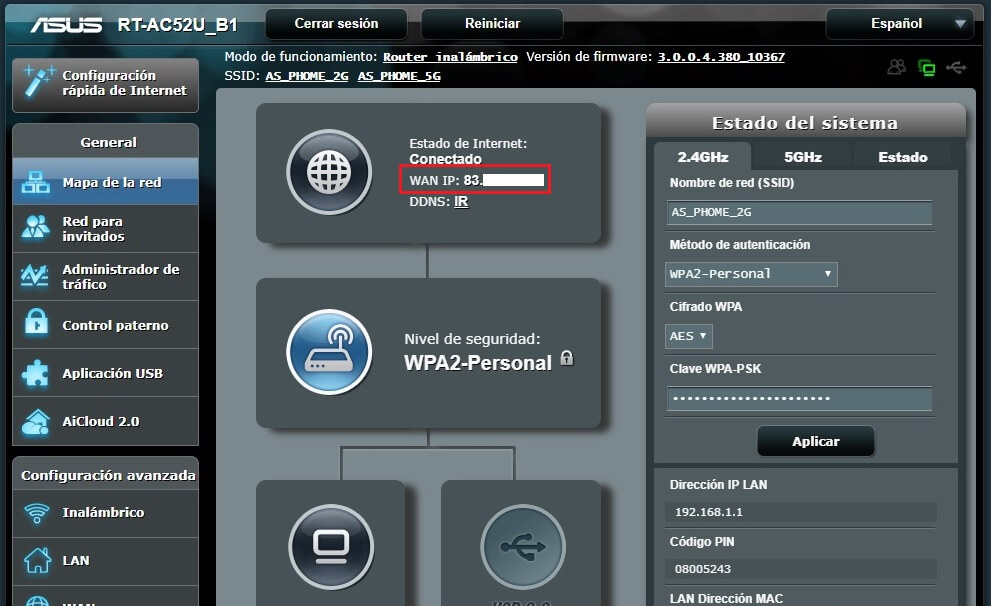Click the security padlock next to WPA2-Personal
The image size is (991, 606).
coord(567,358)
